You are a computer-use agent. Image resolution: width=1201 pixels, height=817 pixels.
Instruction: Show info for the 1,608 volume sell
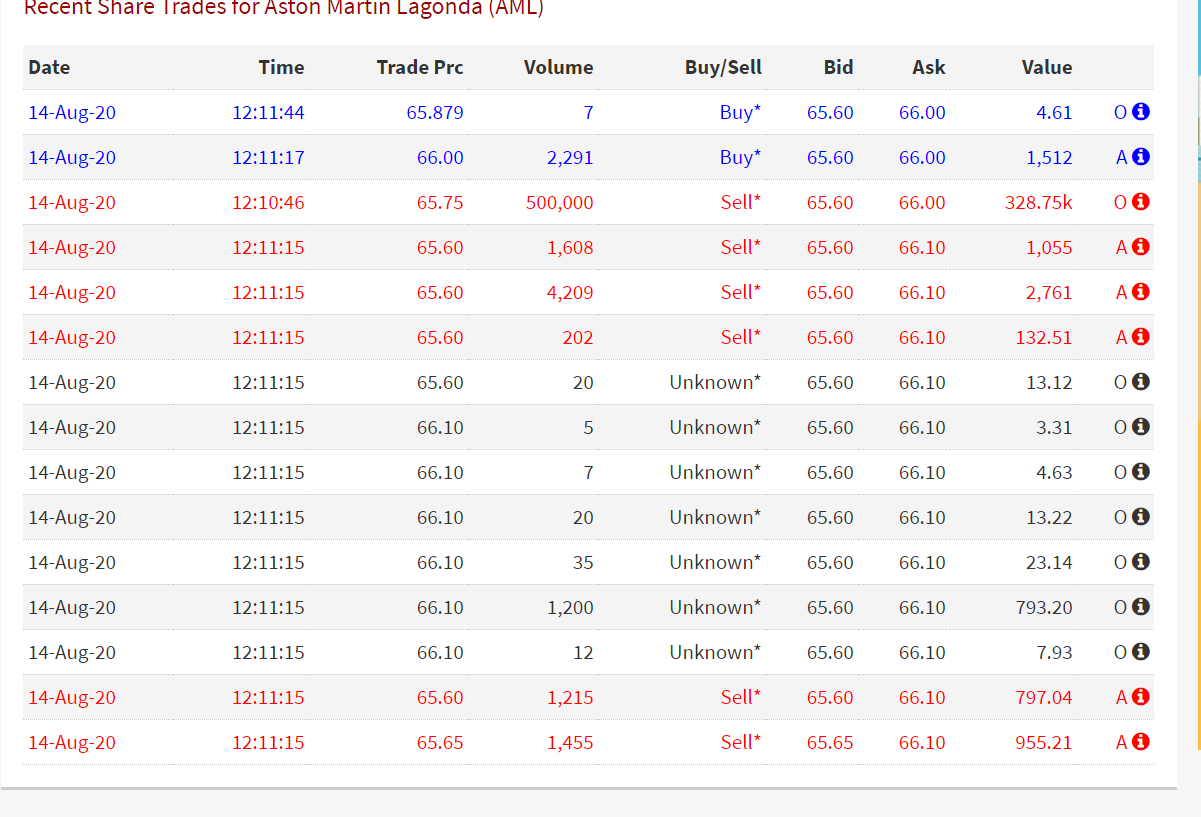(x=1140, y=247)
